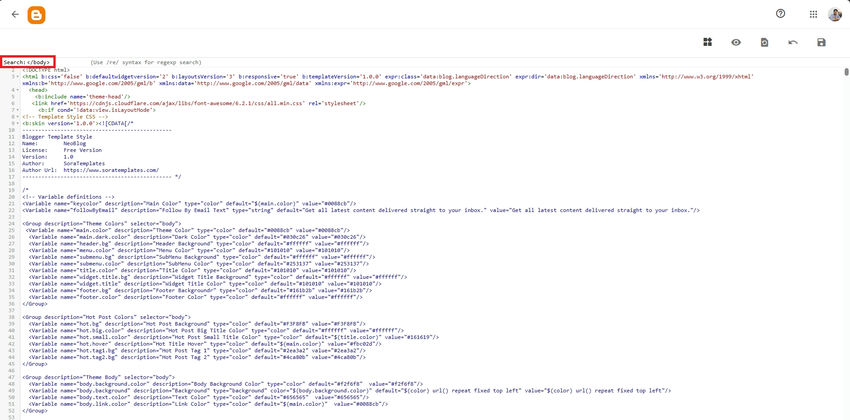
Task: Click the 'Author: SoraTemplates' line
Action: click(63, 163)
